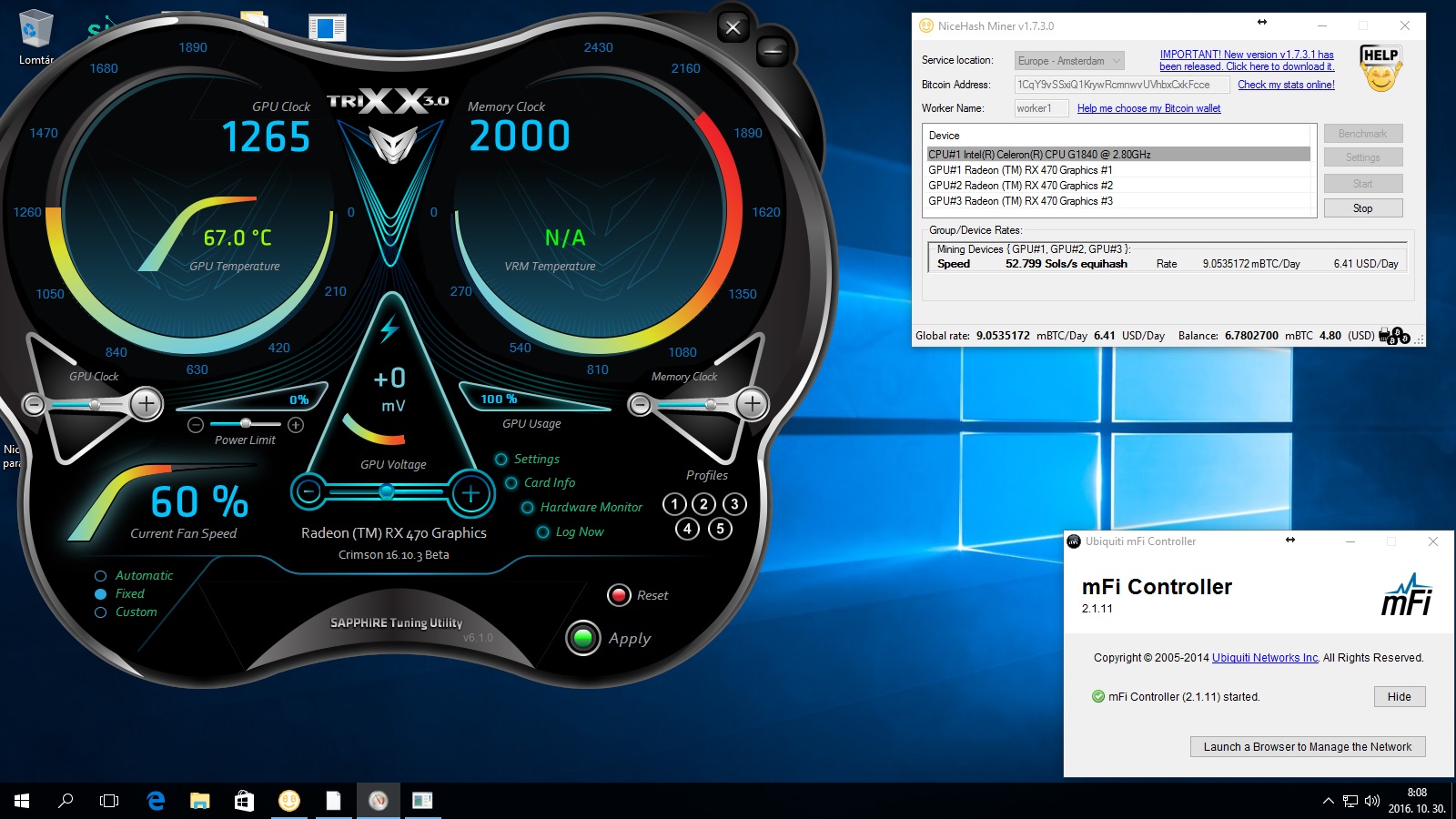Expand the Service location dropdown

tap(1070, 61)
